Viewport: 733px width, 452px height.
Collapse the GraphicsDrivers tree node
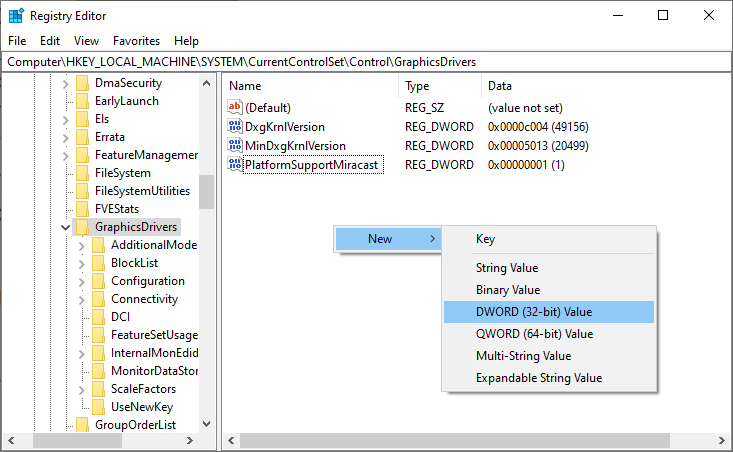(65, 227)
